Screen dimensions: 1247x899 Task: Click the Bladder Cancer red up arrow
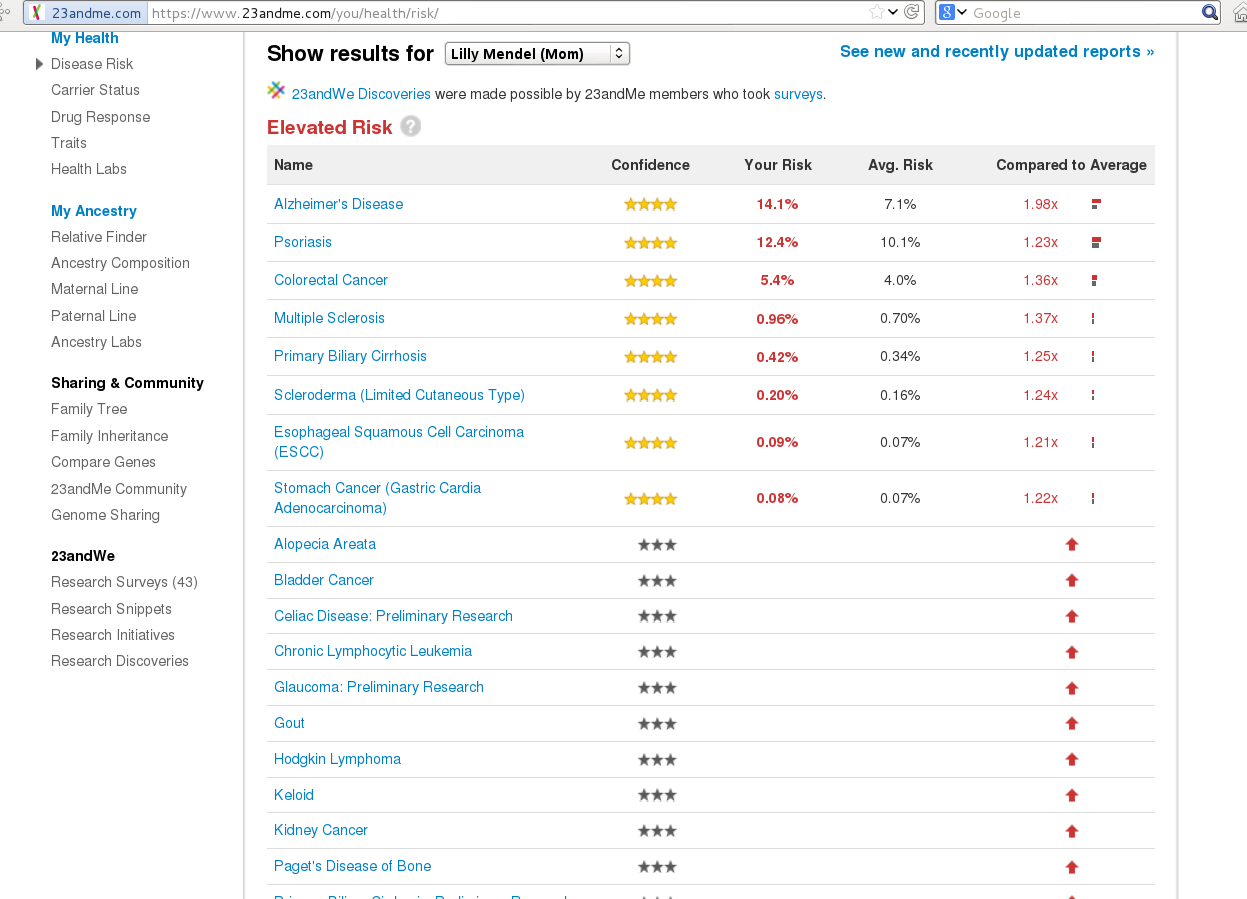click(1072, 580)
